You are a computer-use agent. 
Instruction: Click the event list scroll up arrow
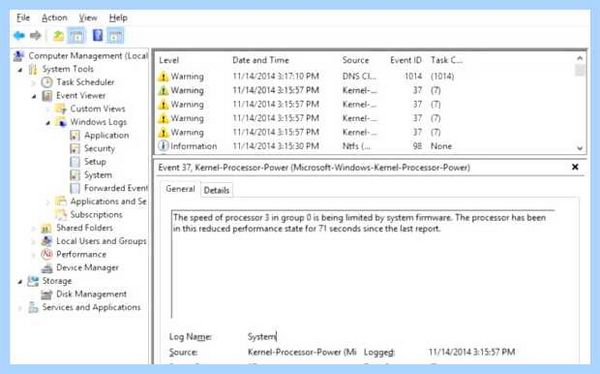click(580, 59)
